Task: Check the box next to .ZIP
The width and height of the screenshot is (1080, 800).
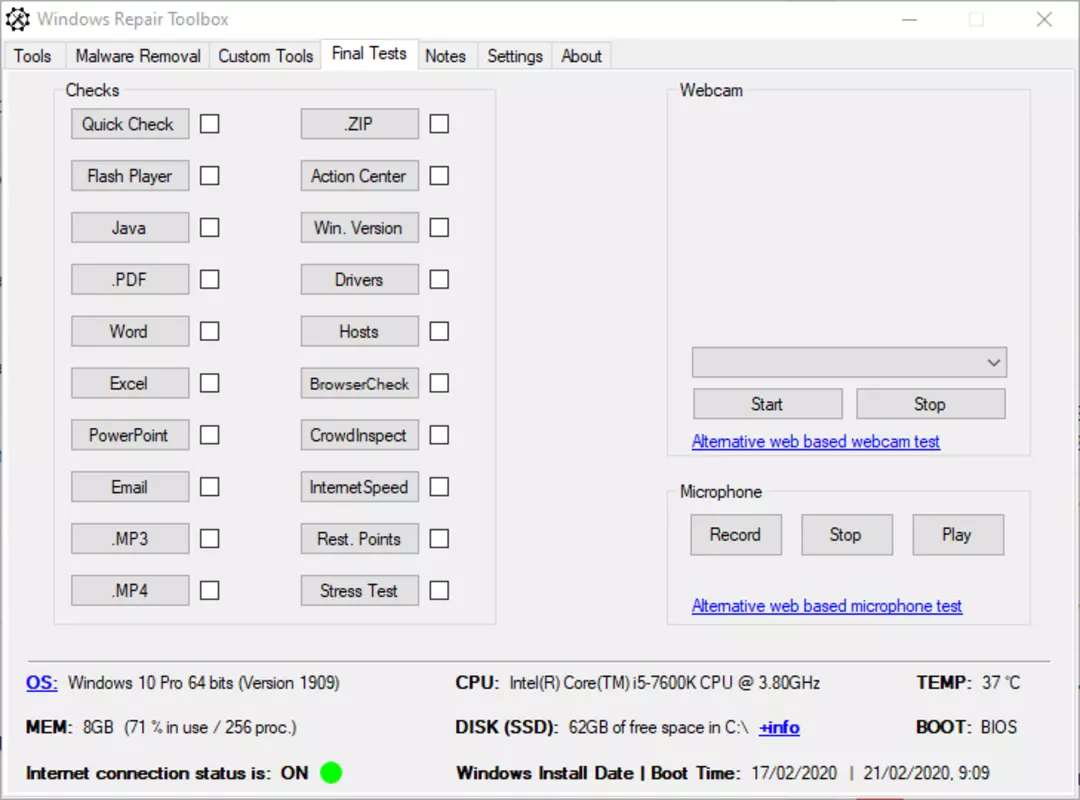Action: point(439,124)
